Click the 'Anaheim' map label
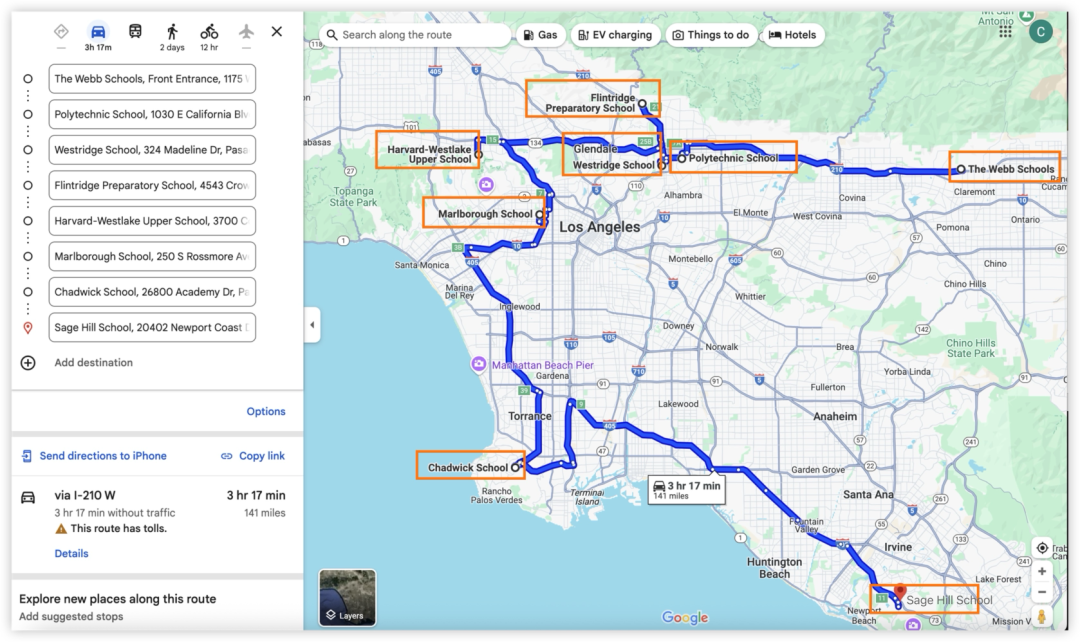The height and width of the screenshot is (642, 1080). (x=835, y=417)
